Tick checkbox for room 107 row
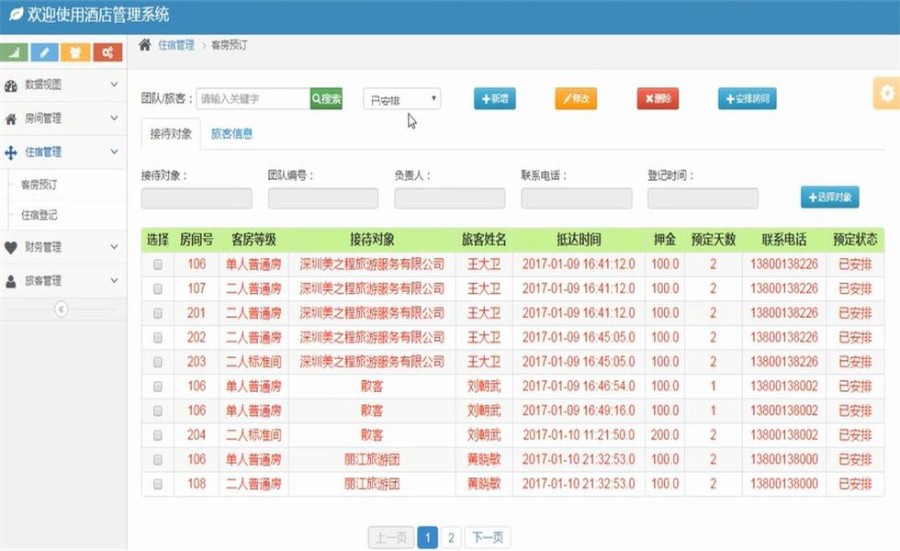 coord(157,289)
